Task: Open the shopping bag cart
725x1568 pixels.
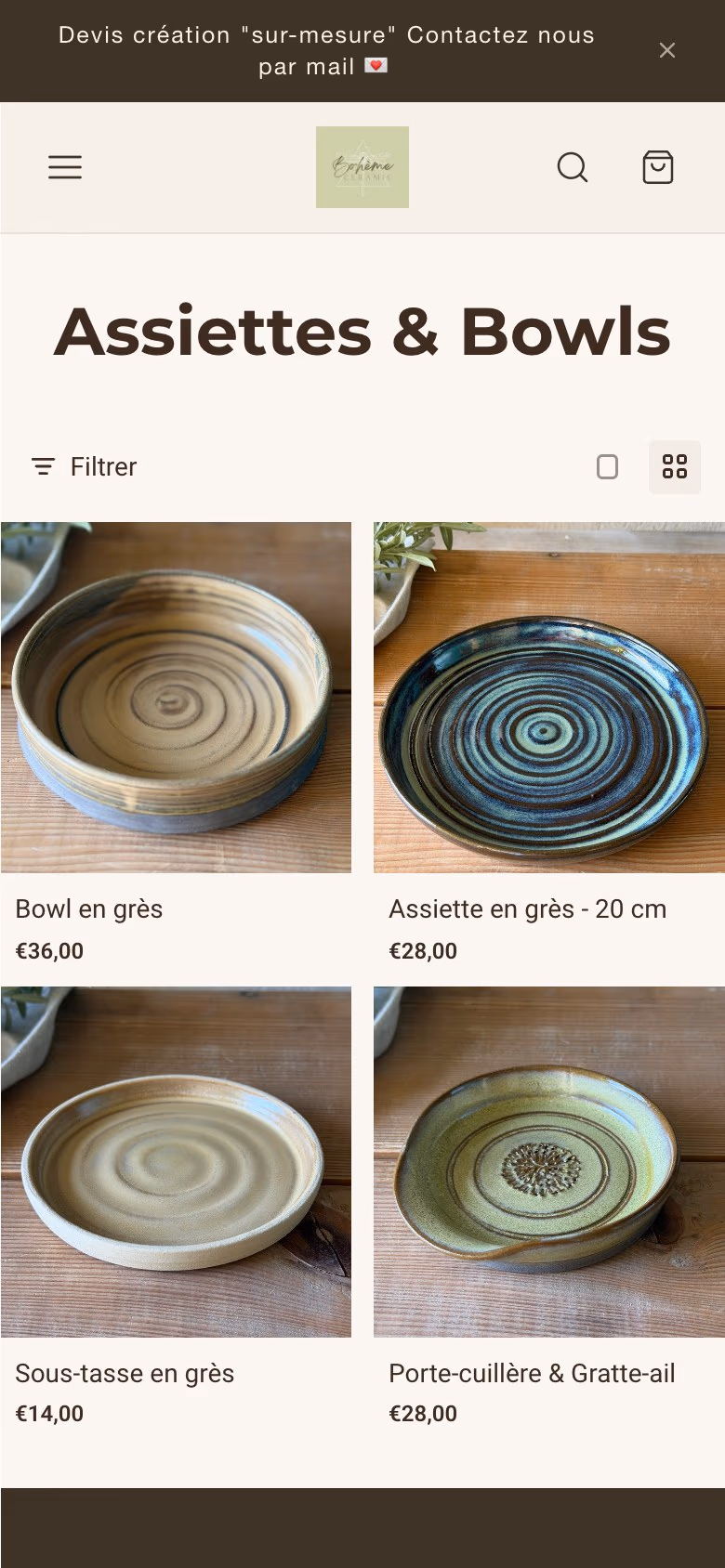Action: click(658, 167)
